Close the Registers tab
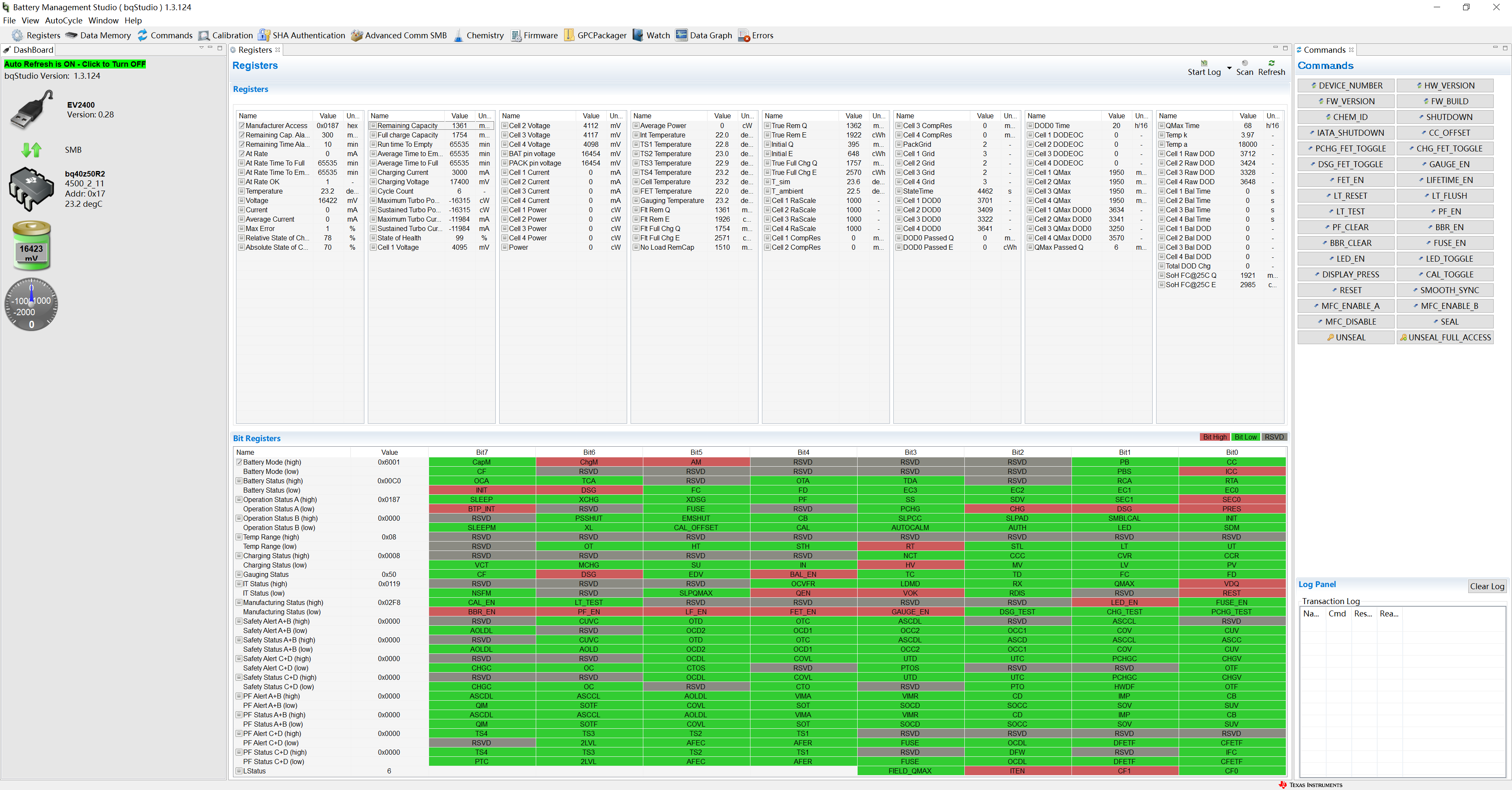 coord(278,50)
